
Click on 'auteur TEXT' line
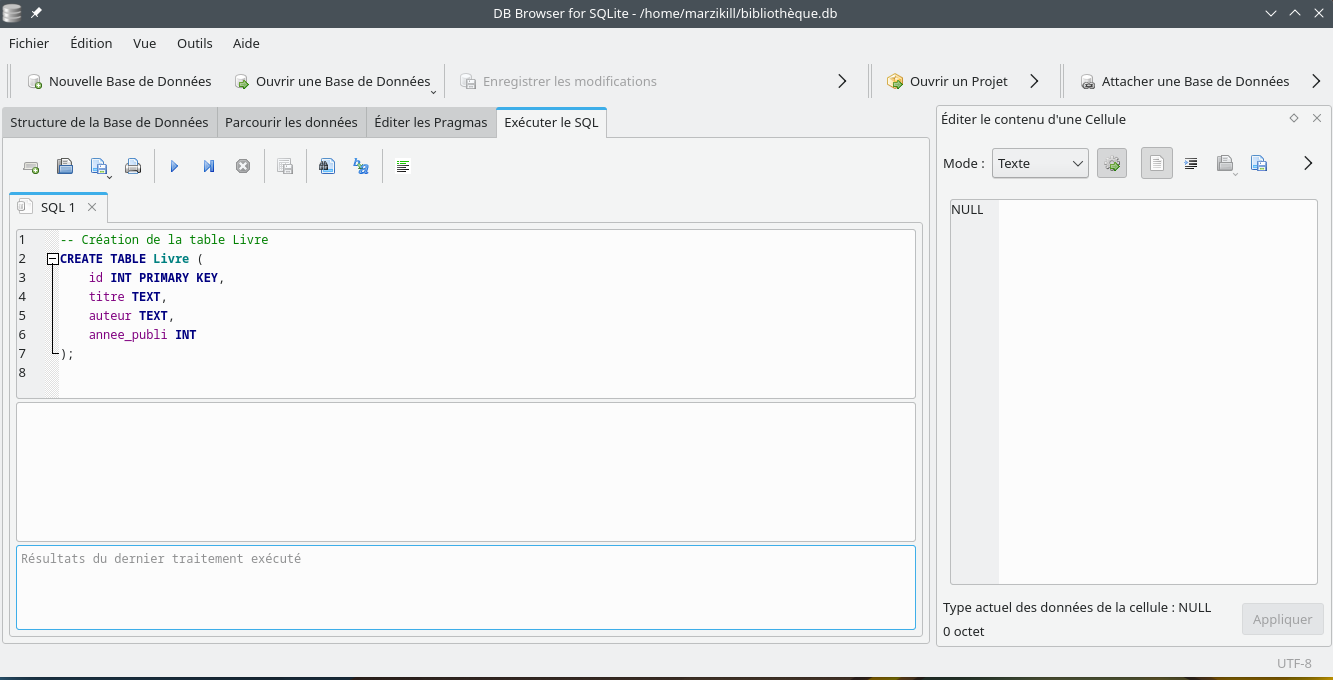(131, 316)
